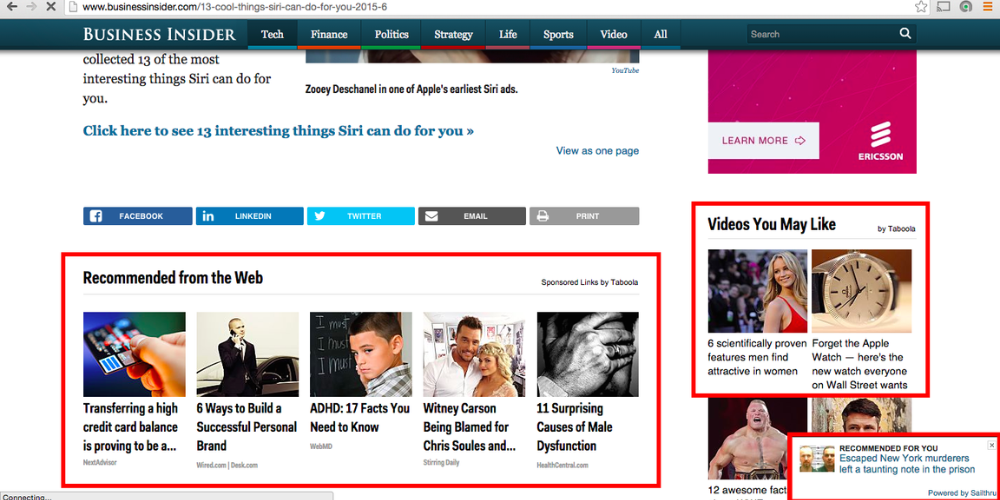Click Sponsored Links by Taboola text

tap(590, 282)
